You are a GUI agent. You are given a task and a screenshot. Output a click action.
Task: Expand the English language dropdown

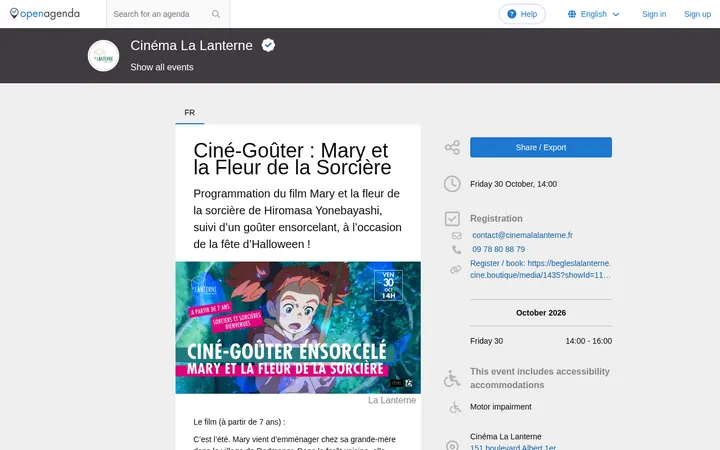[x=594, y=14]
